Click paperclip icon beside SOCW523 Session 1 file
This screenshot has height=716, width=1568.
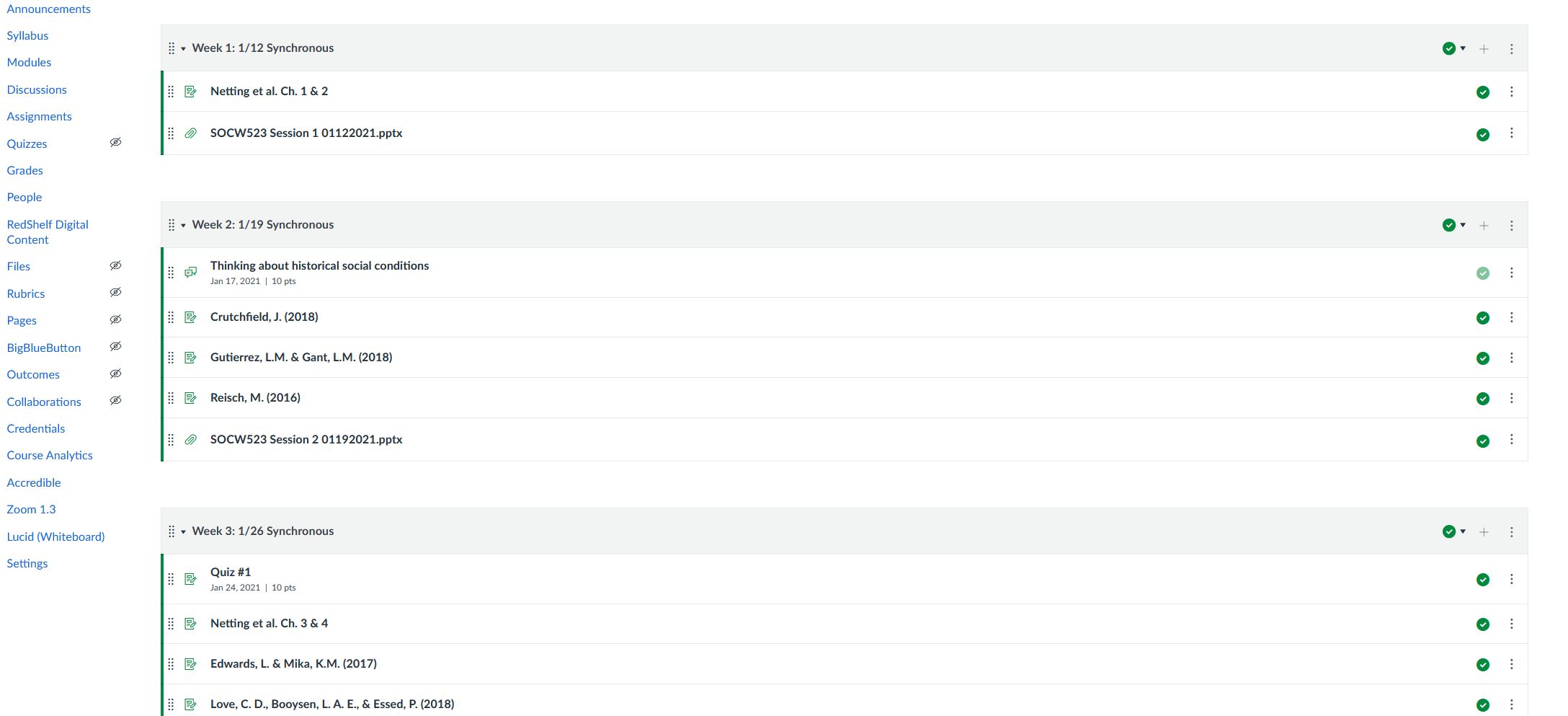tap(190, 133)
